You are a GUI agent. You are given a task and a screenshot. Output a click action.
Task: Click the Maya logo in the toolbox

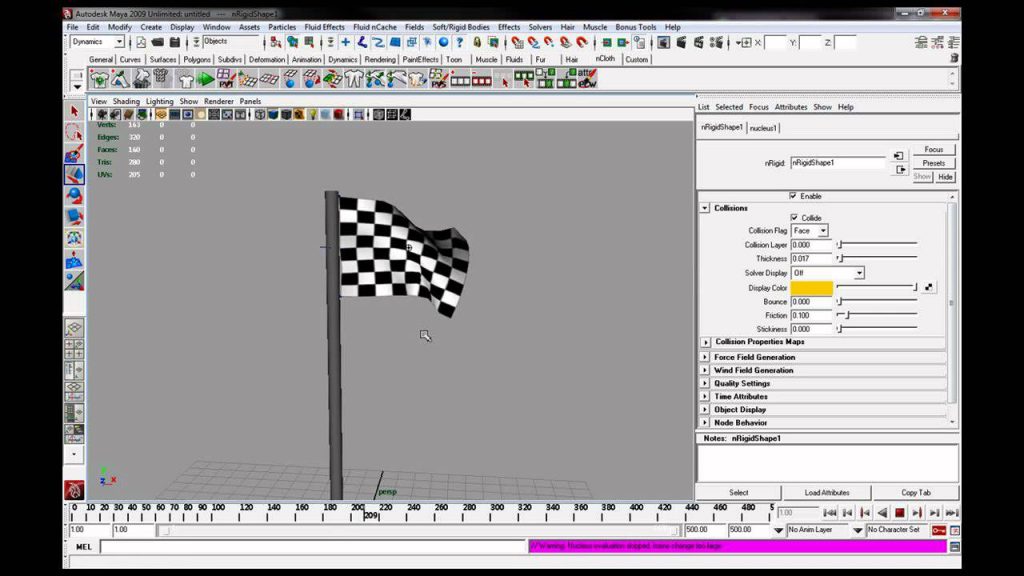pyautogui.click(x=74, y=490)
